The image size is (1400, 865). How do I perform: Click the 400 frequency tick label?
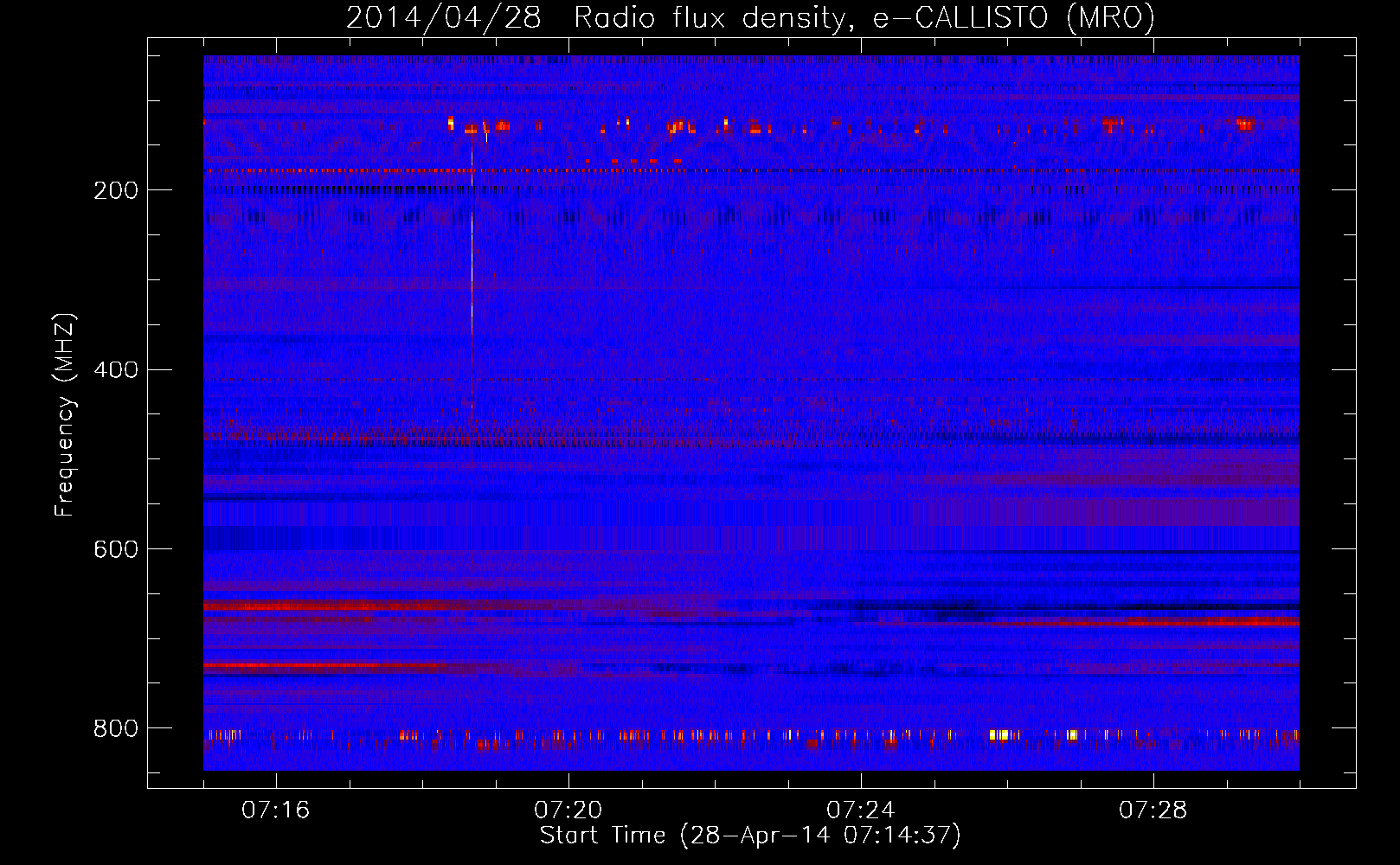click(116, 370)
